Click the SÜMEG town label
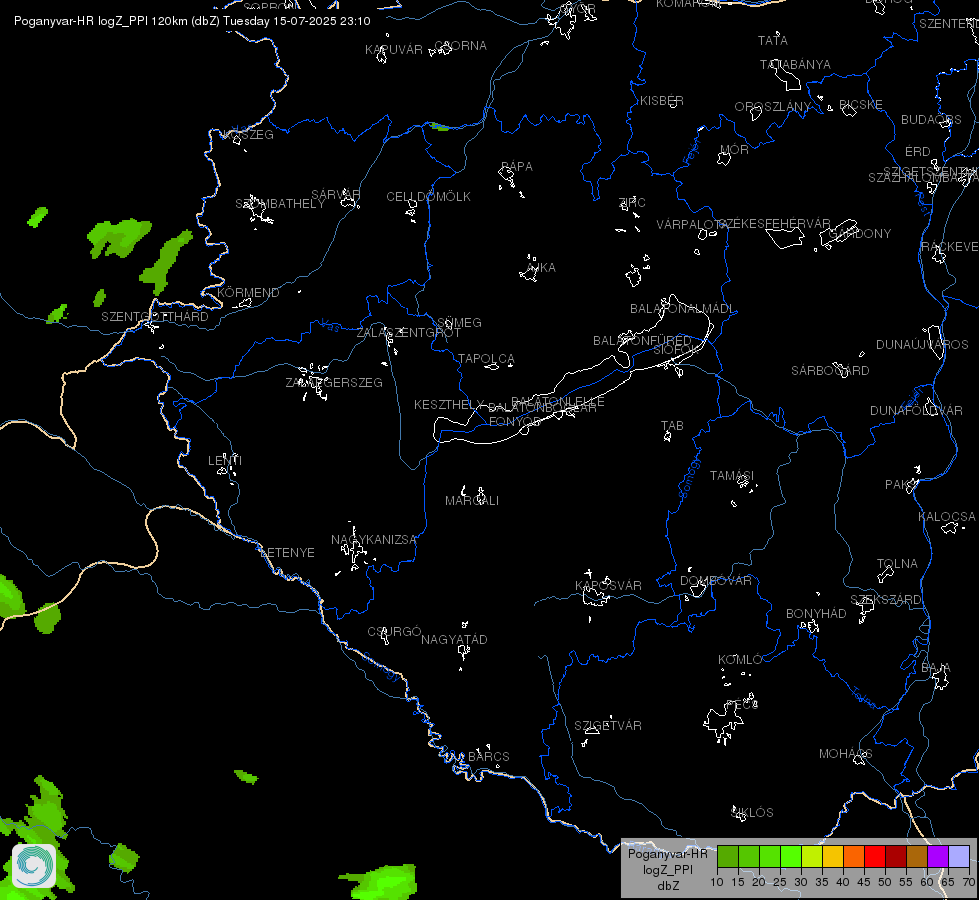This screenshot has width=979, height=900. click(x=459, y=323)
